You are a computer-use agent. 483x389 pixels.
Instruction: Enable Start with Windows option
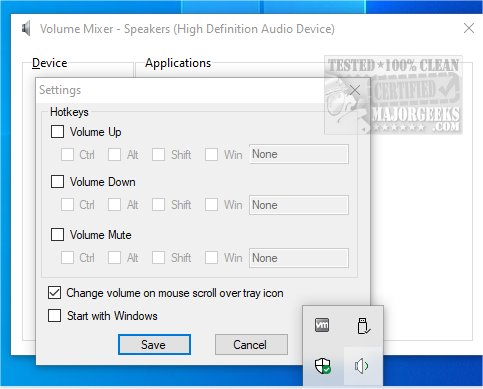tap(54, 315)
